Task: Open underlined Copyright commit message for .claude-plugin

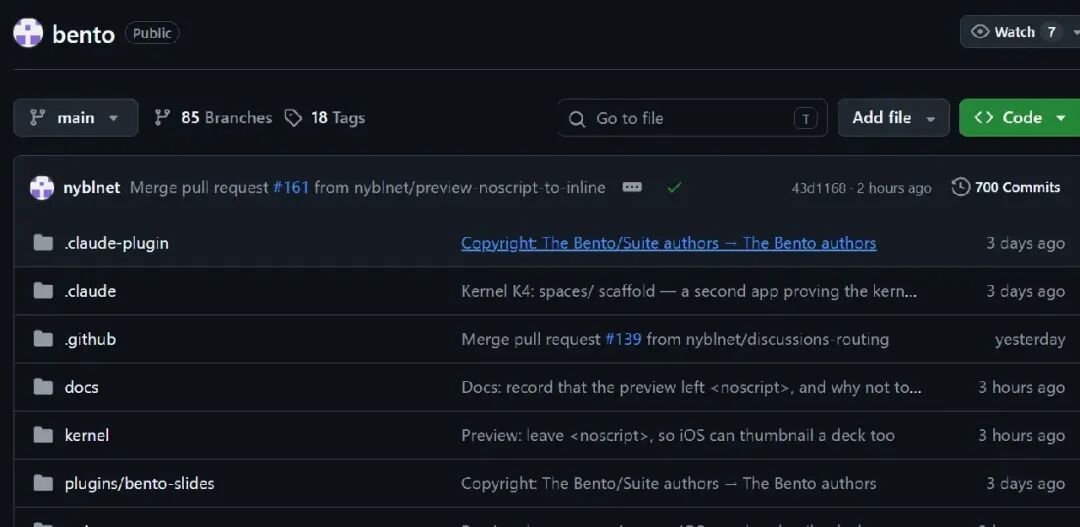Action: (x=669, y=243)
